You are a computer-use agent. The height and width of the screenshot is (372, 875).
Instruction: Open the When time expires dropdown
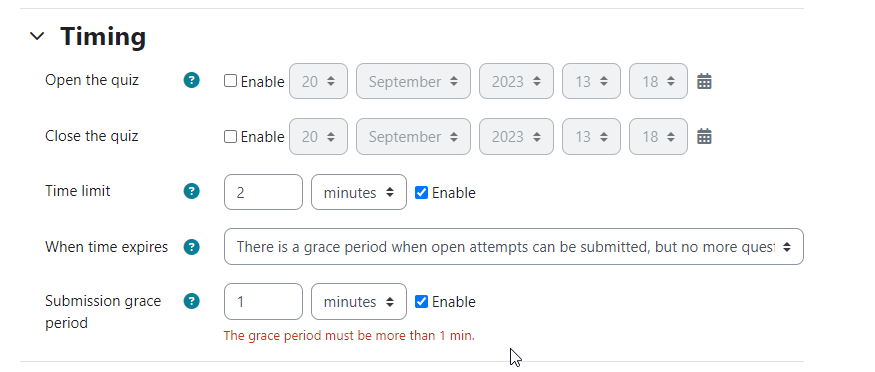514,247
